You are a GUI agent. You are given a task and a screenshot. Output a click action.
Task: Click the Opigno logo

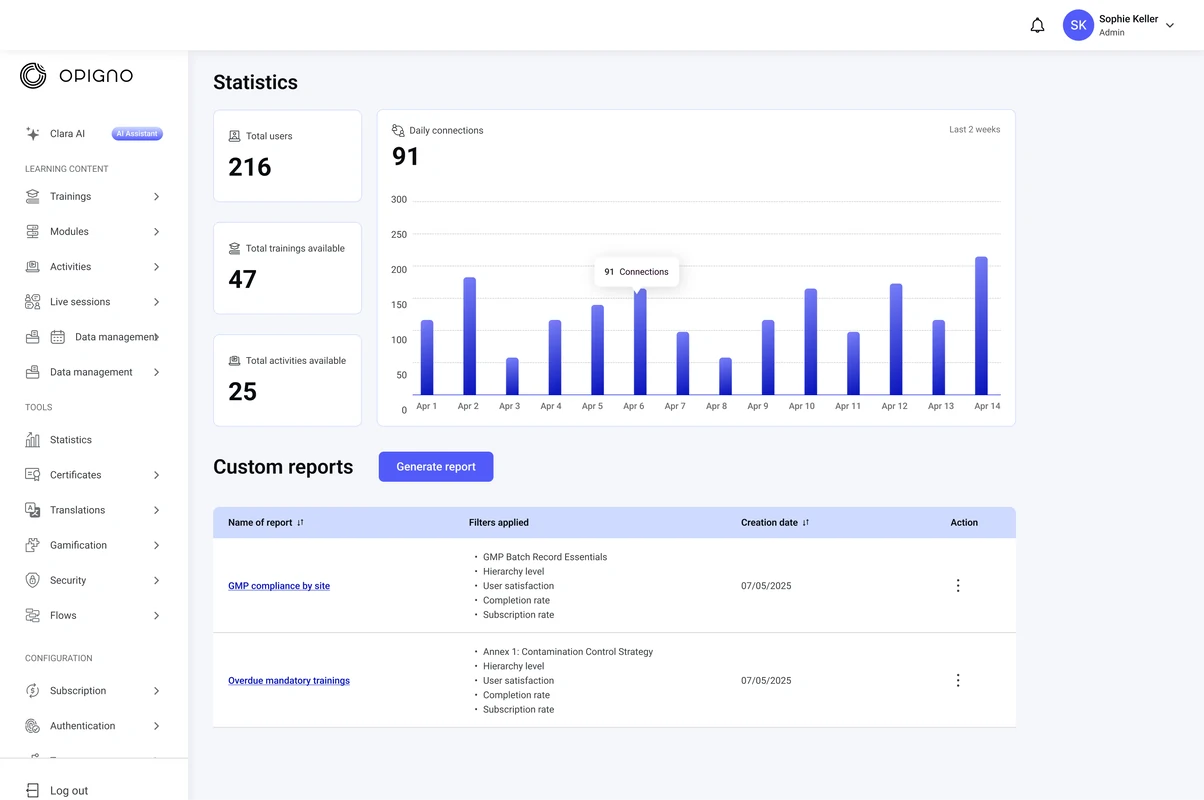76,75
